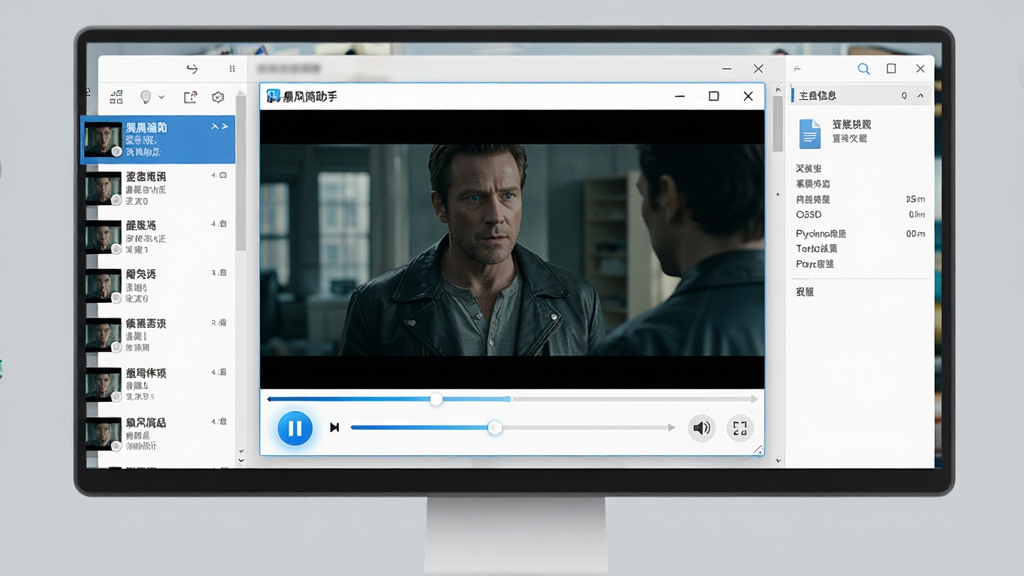This screenshot has height=576, width=1024.
Task: Click the curved back arrow above the playlist
Action: pyautogui.click(x=191, y=69)
